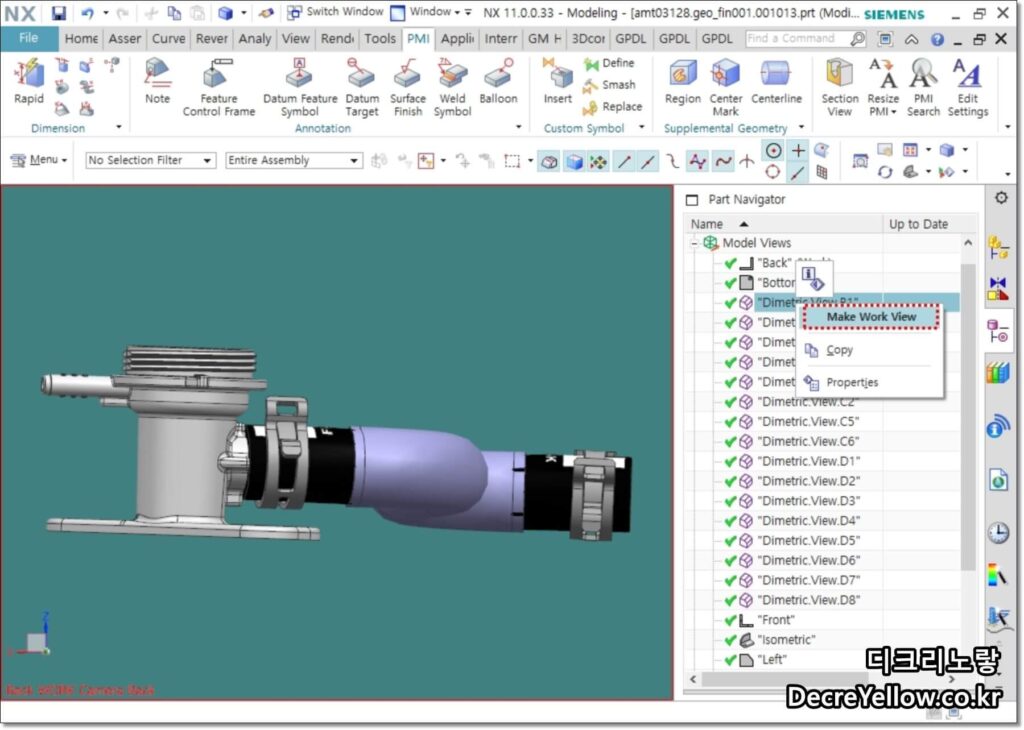The height and width of the screenshot is (730, 1024).
Task: Open the Entire Assembly scope dropdown
Action: tap(293, 160)
